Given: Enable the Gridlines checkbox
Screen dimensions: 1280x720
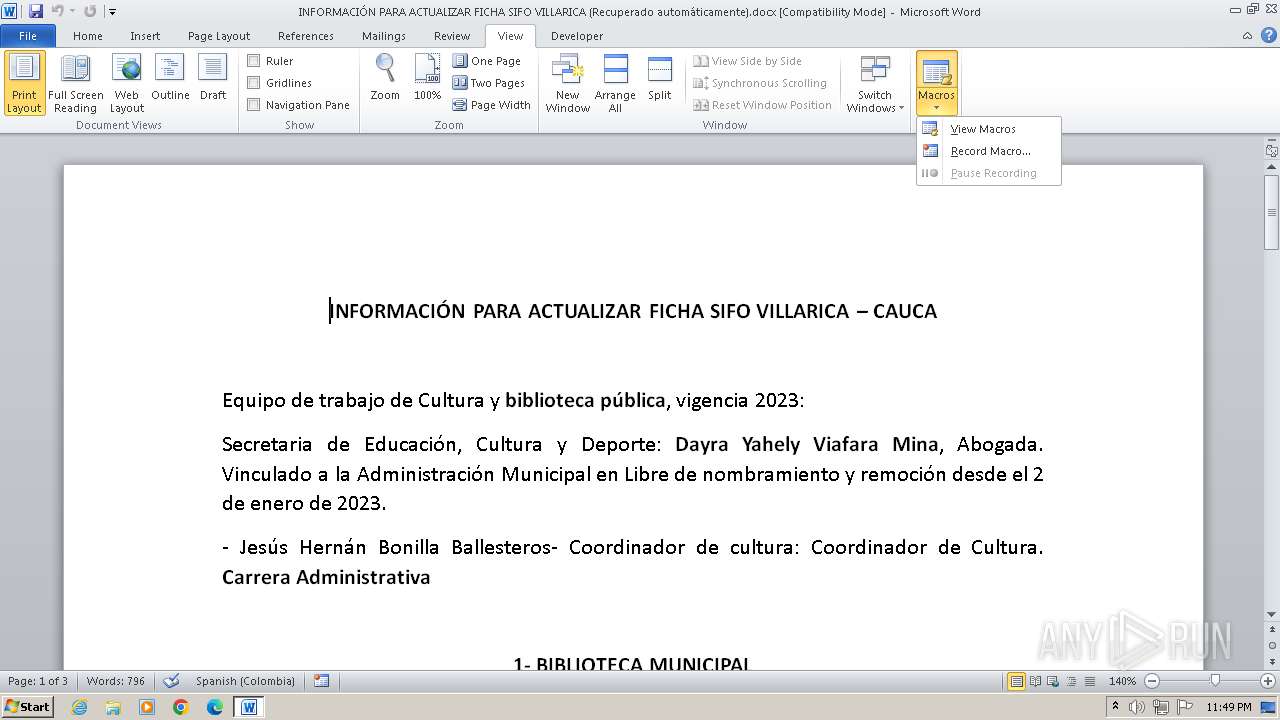Looking at the screenshot, I should [254, 83].
